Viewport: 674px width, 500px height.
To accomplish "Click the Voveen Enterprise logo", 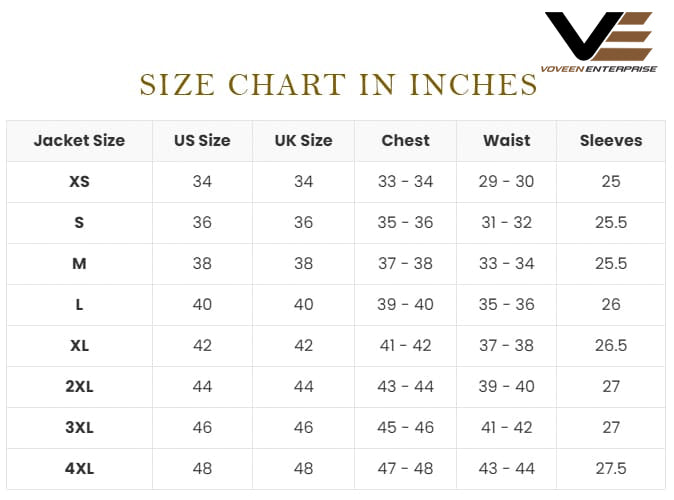I will pos(600,41).
